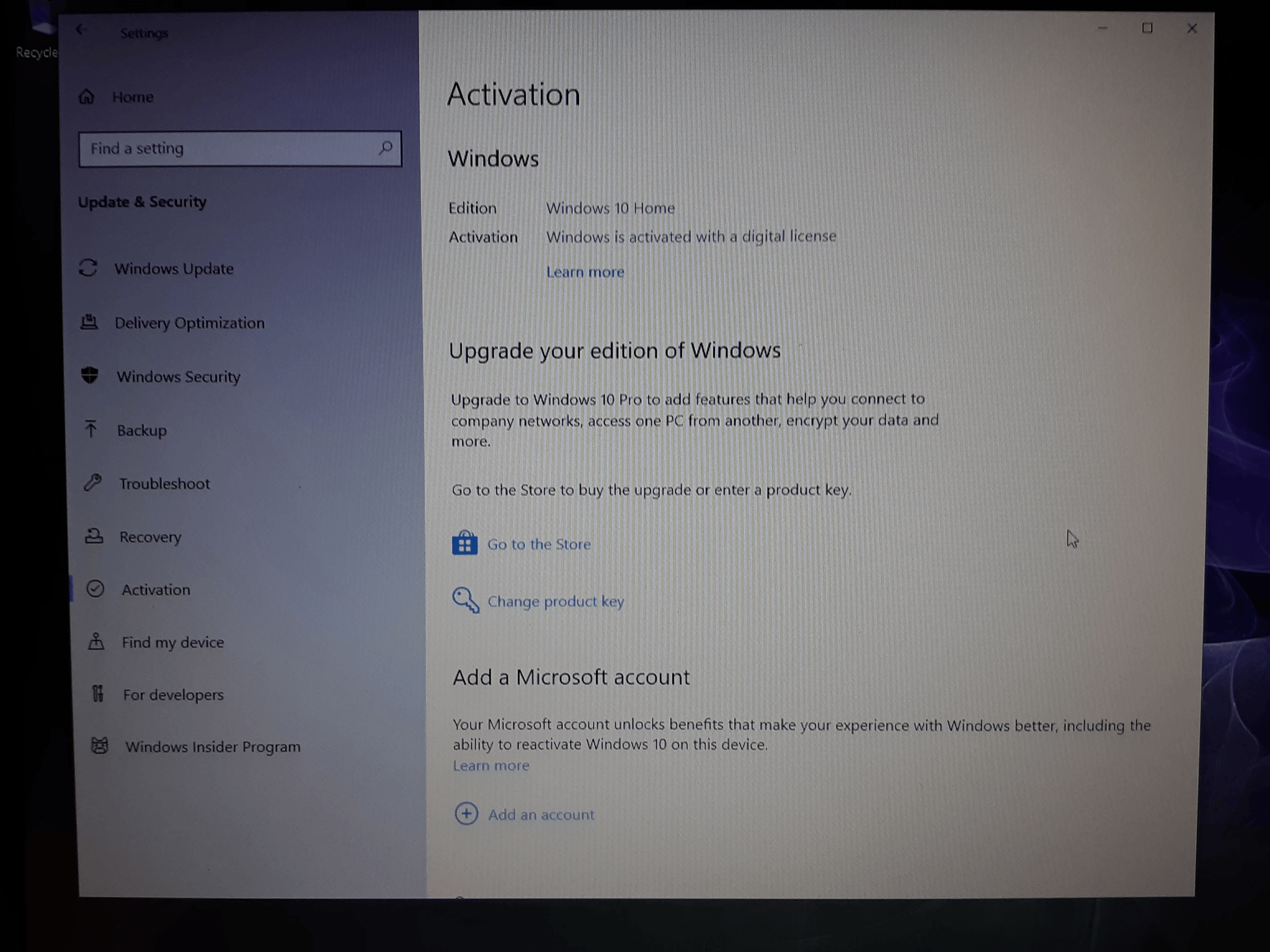1270x952 pixels.
Task: Click the Home house icon
Action: coord(87,97)
